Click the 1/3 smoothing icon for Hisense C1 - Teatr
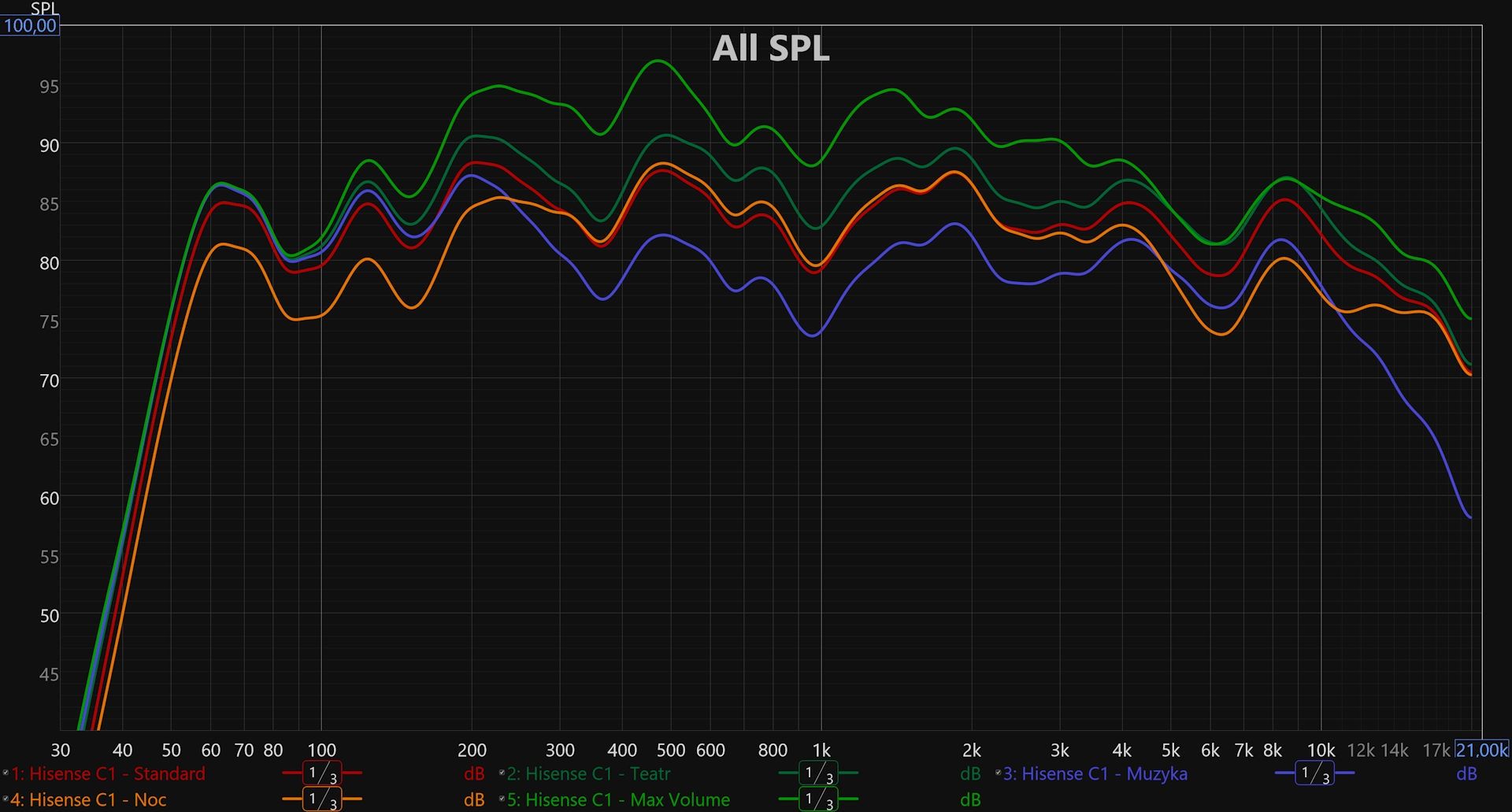The height and width of the screenshot is (812, 1512). (x=818, y=773)
